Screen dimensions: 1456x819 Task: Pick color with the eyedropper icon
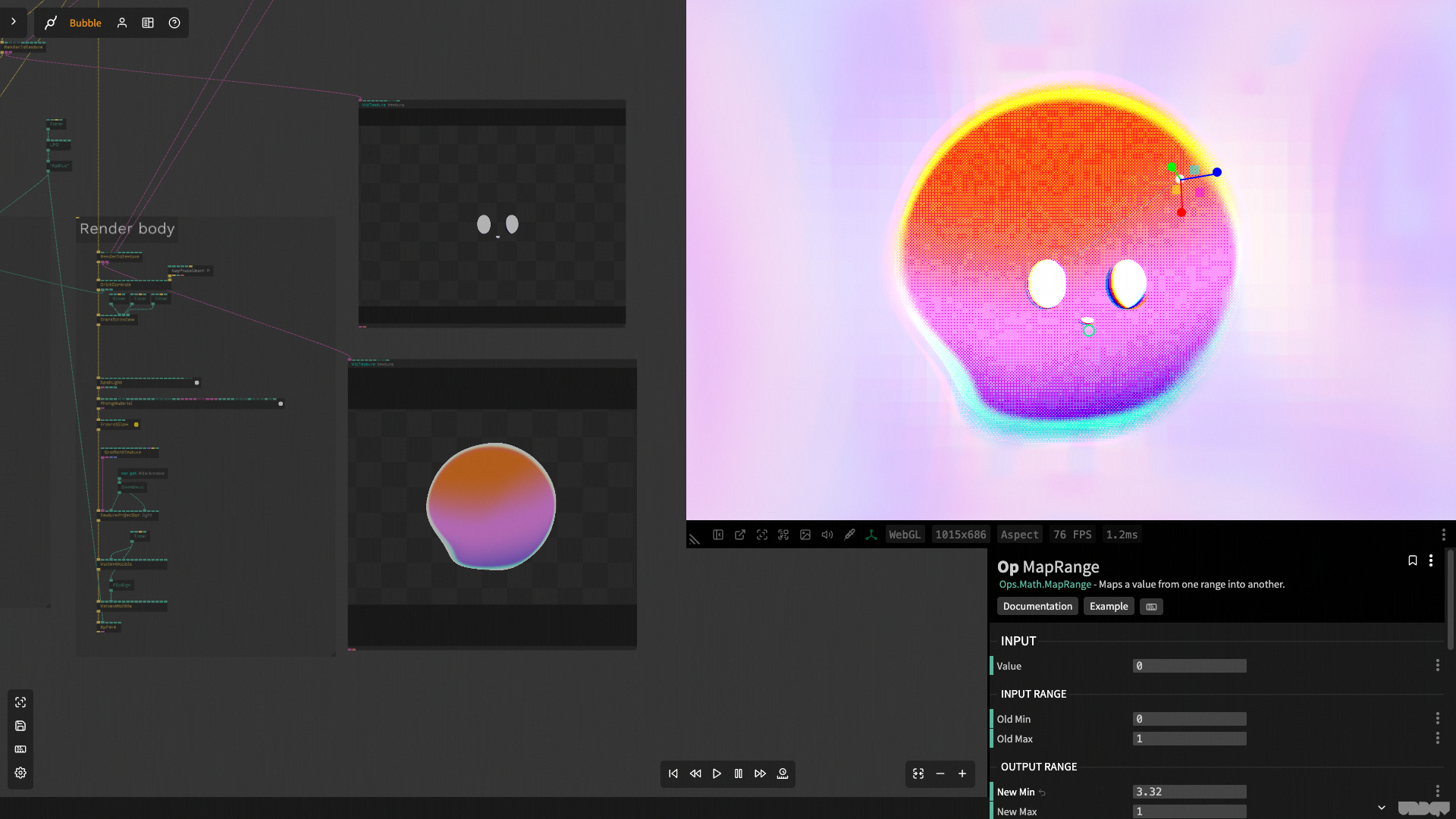849,535
